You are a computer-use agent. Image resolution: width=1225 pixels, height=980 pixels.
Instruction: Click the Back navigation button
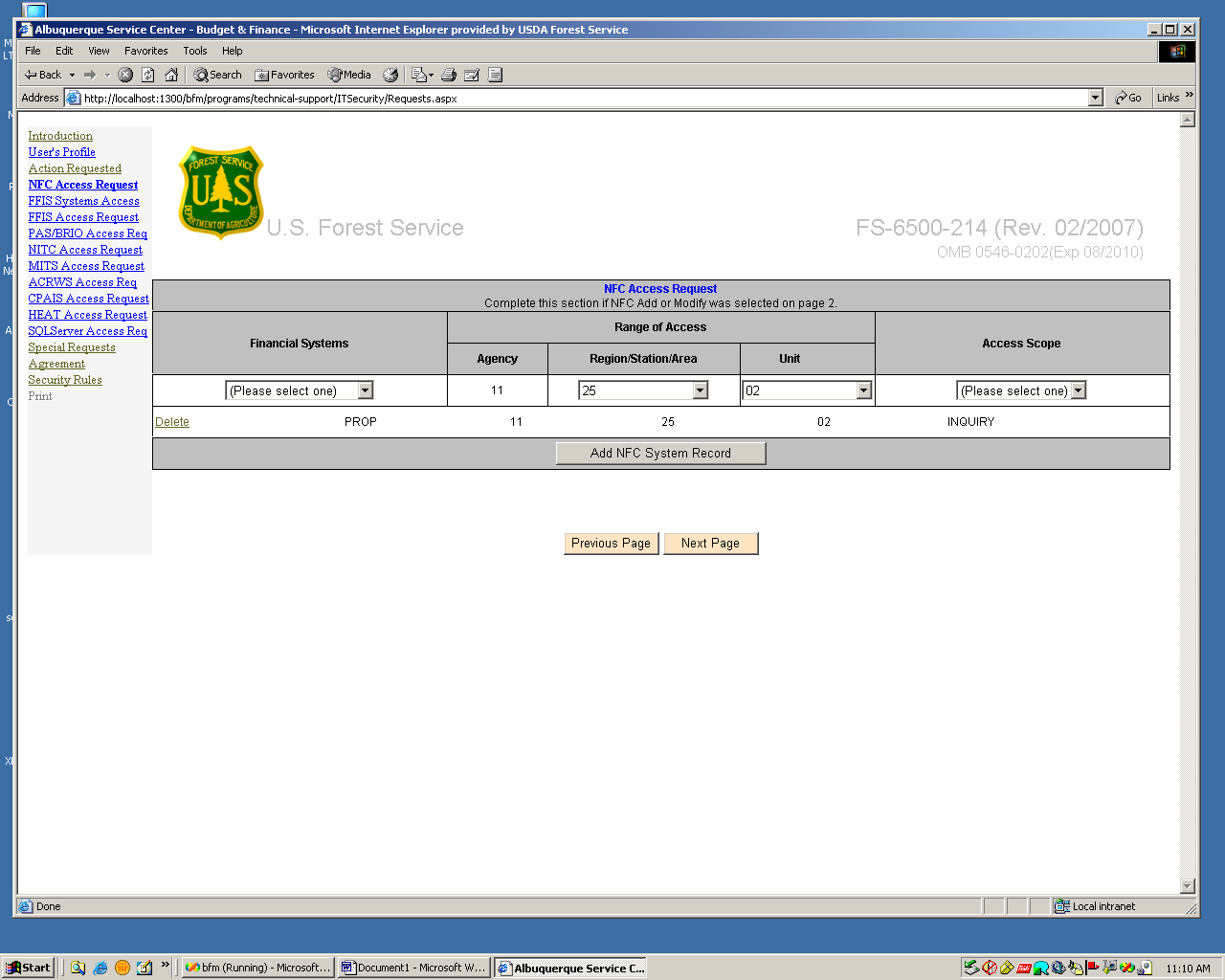coord(44,75)
